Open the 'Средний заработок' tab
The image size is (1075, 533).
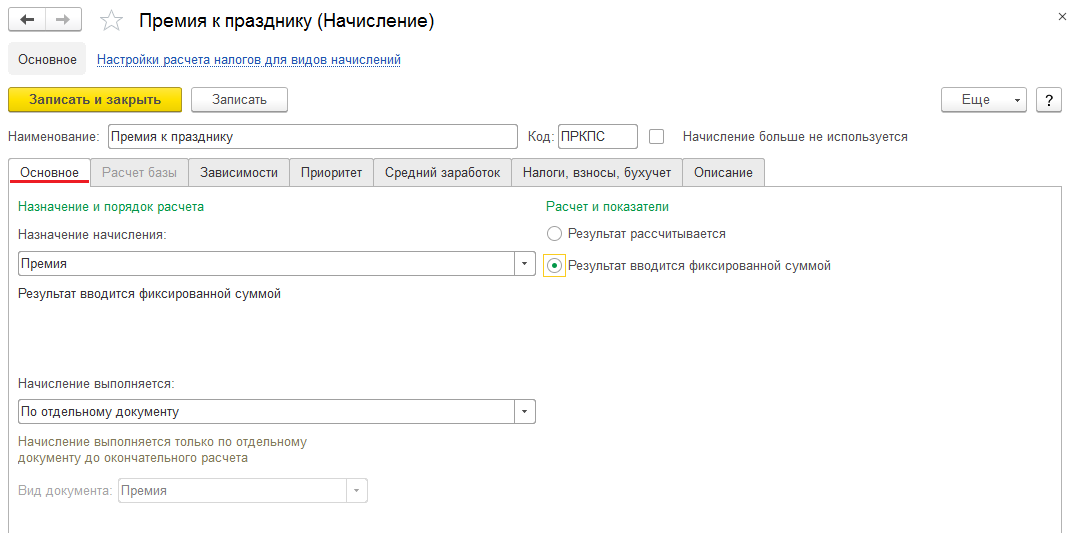pos(442,173)
